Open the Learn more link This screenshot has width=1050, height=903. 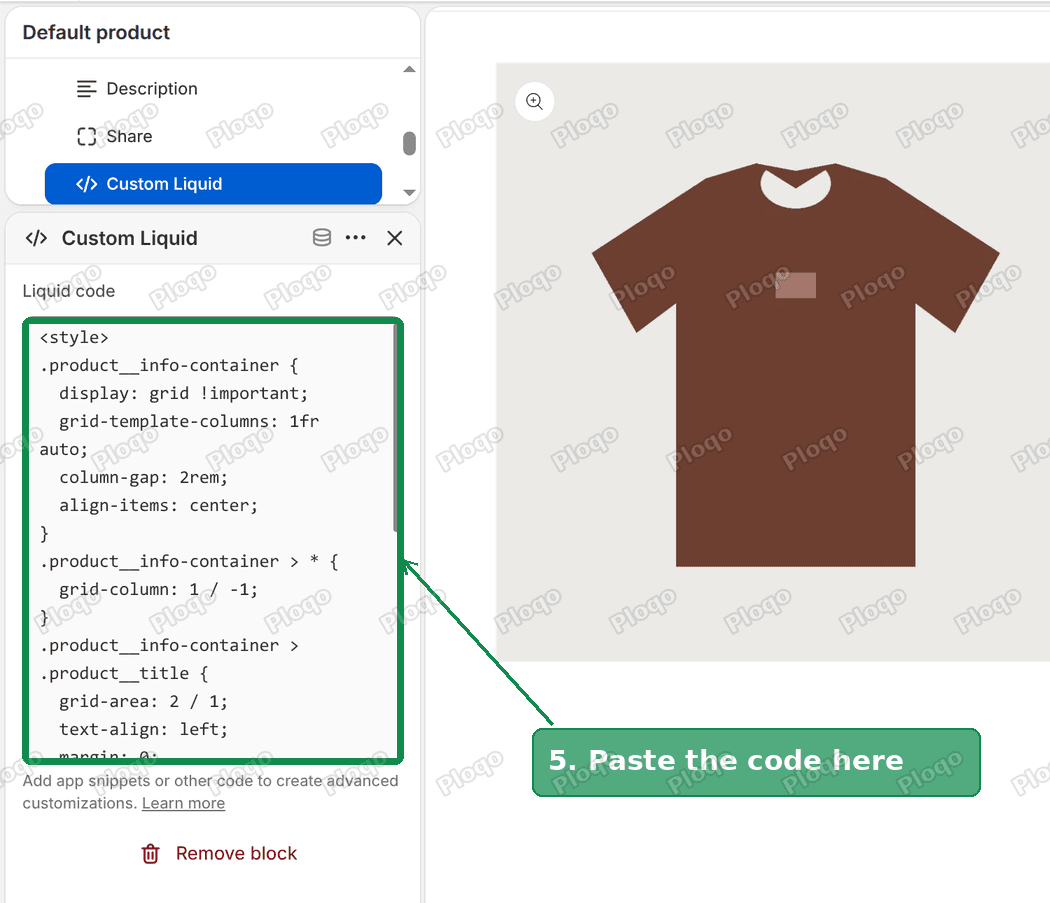[x=183, y=803]
